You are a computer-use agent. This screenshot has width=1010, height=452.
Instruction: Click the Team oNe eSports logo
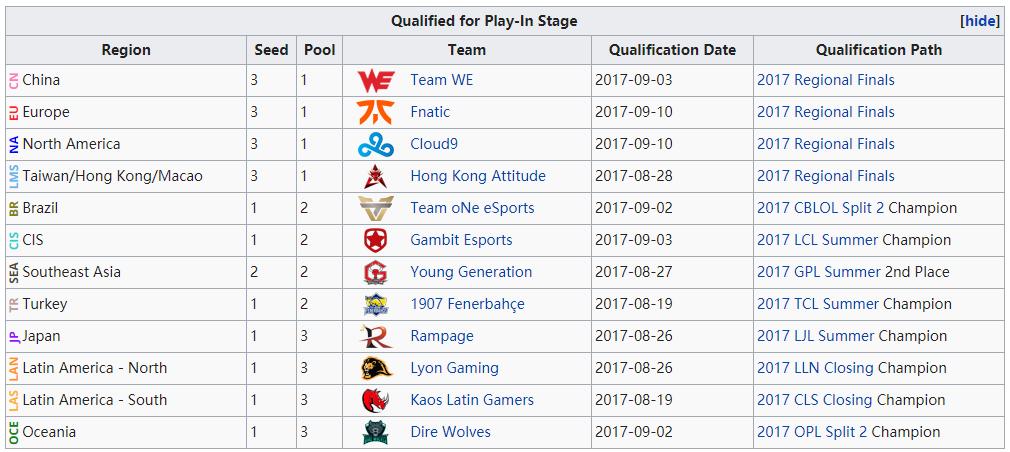coord(376,209)
